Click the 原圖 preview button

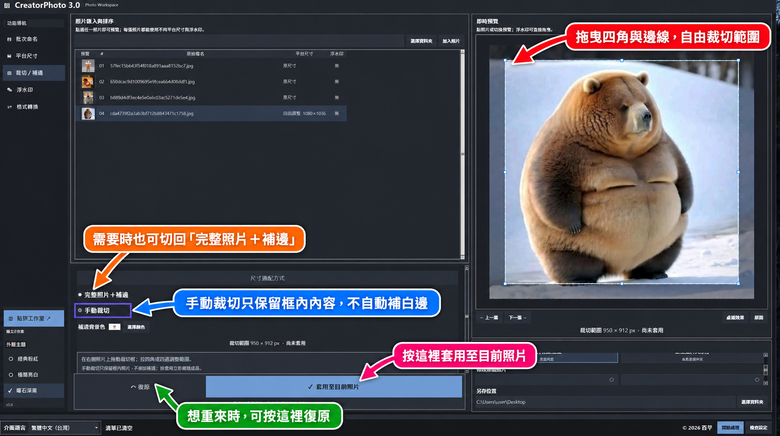pyautogui.click(x=759, y=318)
